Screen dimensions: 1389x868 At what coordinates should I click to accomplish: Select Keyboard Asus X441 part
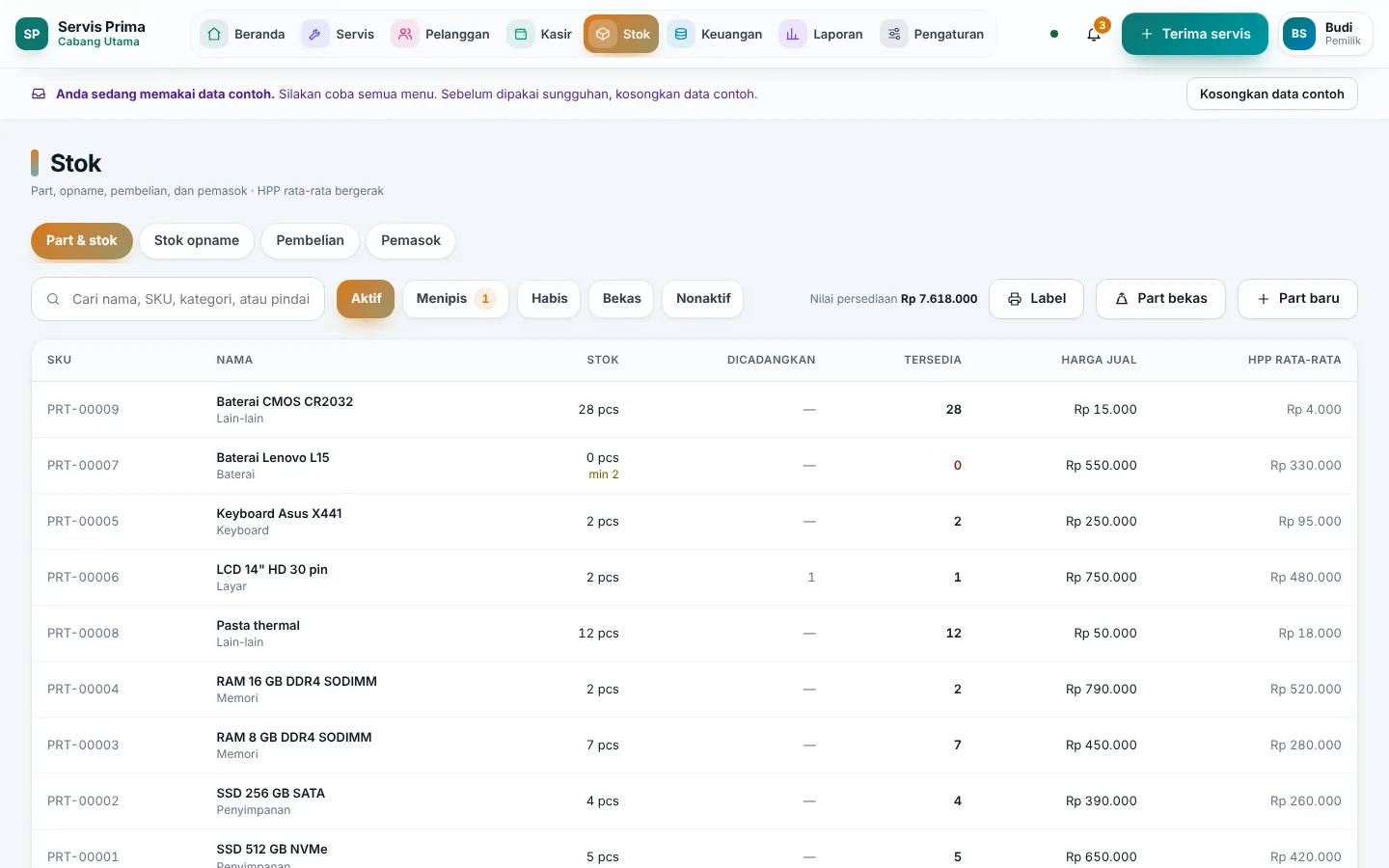point(694,522)
